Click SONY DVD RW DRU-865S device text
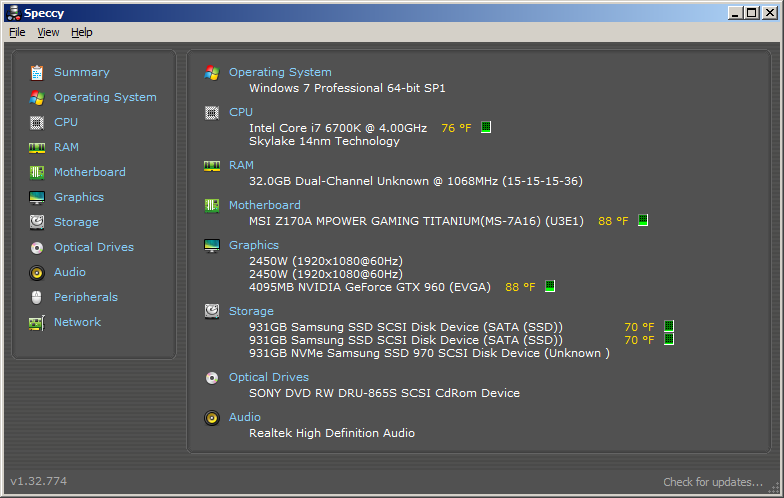784x498 pixels. [x=384, y=393]
